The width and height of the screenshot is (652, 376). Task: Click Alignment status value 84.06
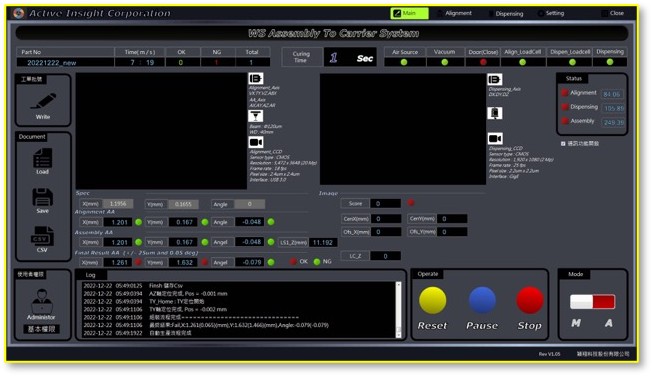(x=612, y=94)
